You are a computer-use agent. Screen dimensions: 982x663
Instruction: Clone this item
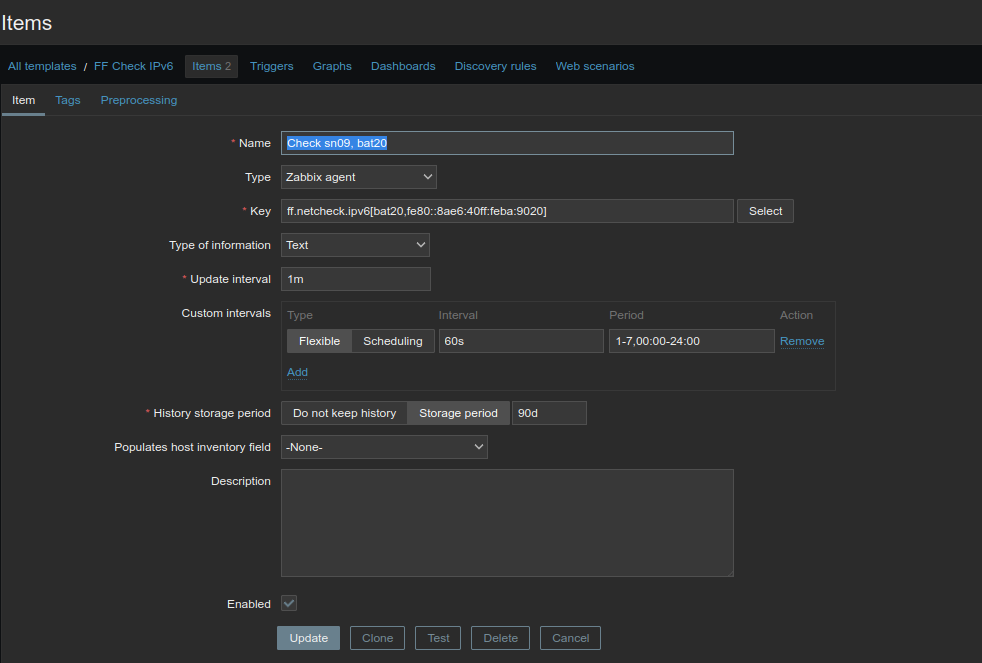click(377, 638)
